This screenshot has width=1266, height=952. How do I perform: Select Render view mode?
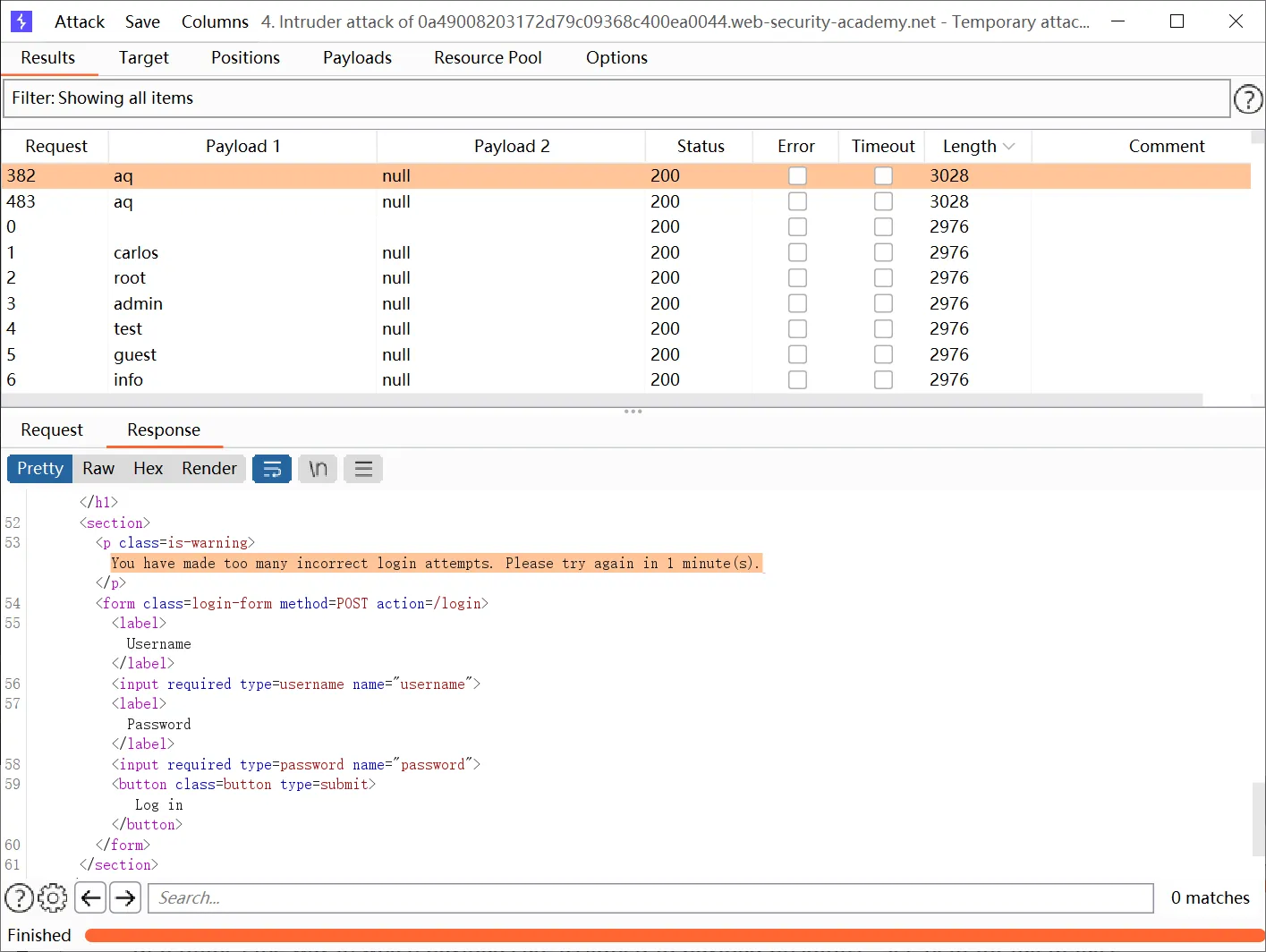point(209,469)
